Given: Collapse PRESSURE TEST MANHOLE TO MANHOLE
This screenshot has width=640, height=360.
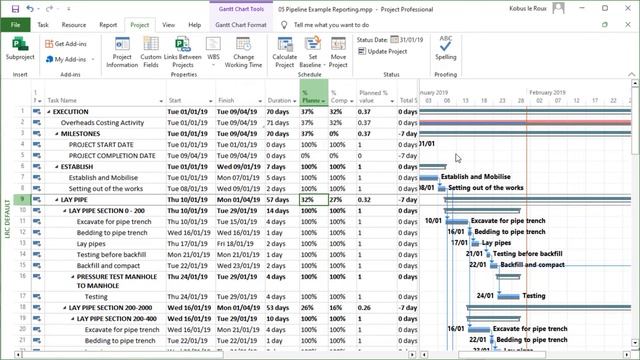Looking at the screenshot, I should (73, 277).
